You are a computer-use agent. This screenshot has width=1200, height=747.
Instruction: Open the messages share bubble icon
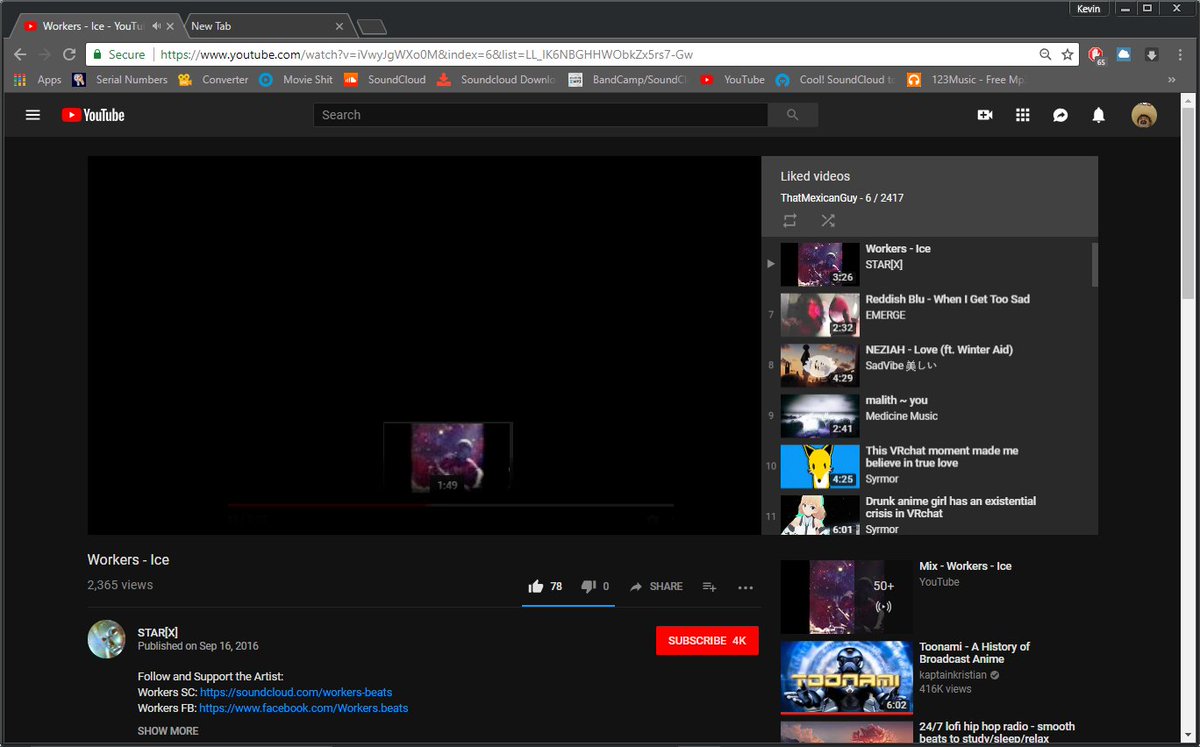(x=1060, y=115)
